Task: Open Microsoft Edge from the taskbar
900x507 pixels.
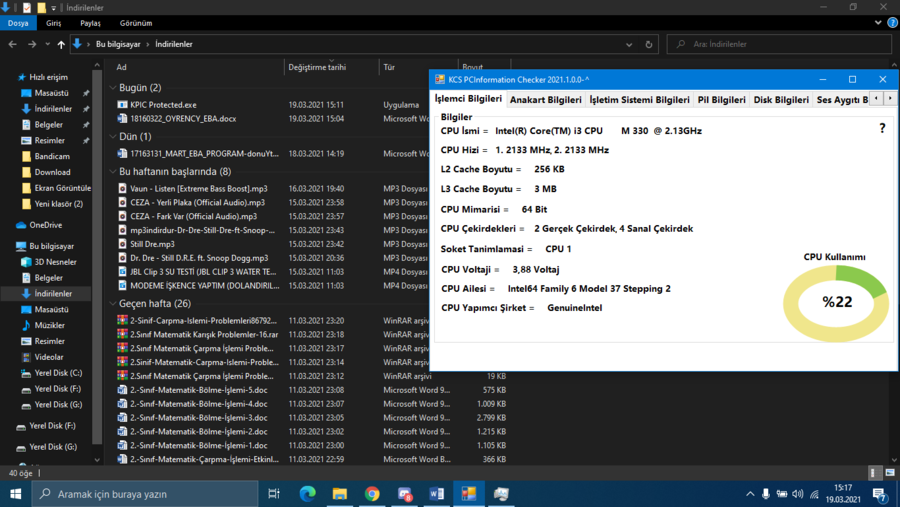Action: pyautogui.click(x=308, y=494)
